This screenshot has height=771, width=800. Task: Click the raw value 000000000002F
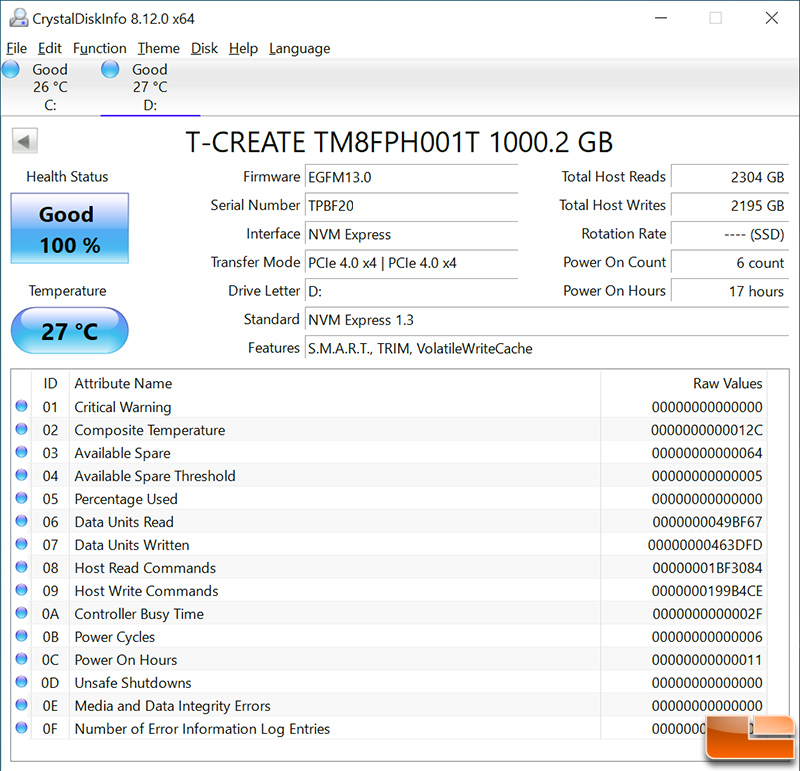pyautogui.click(x=707, y=614)
